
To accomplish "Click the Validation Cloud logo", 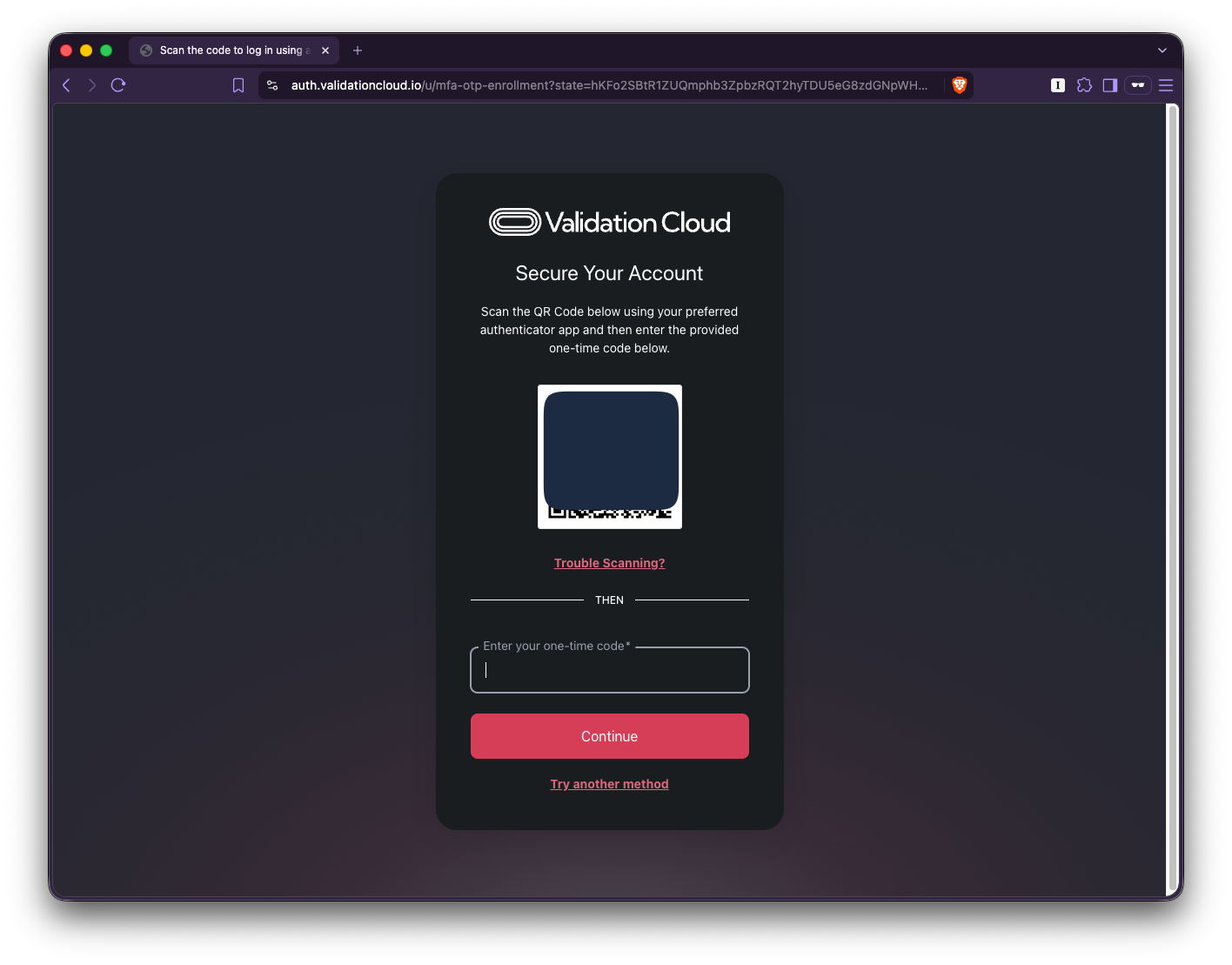I will pyautogui.click(x=610, y=223).
